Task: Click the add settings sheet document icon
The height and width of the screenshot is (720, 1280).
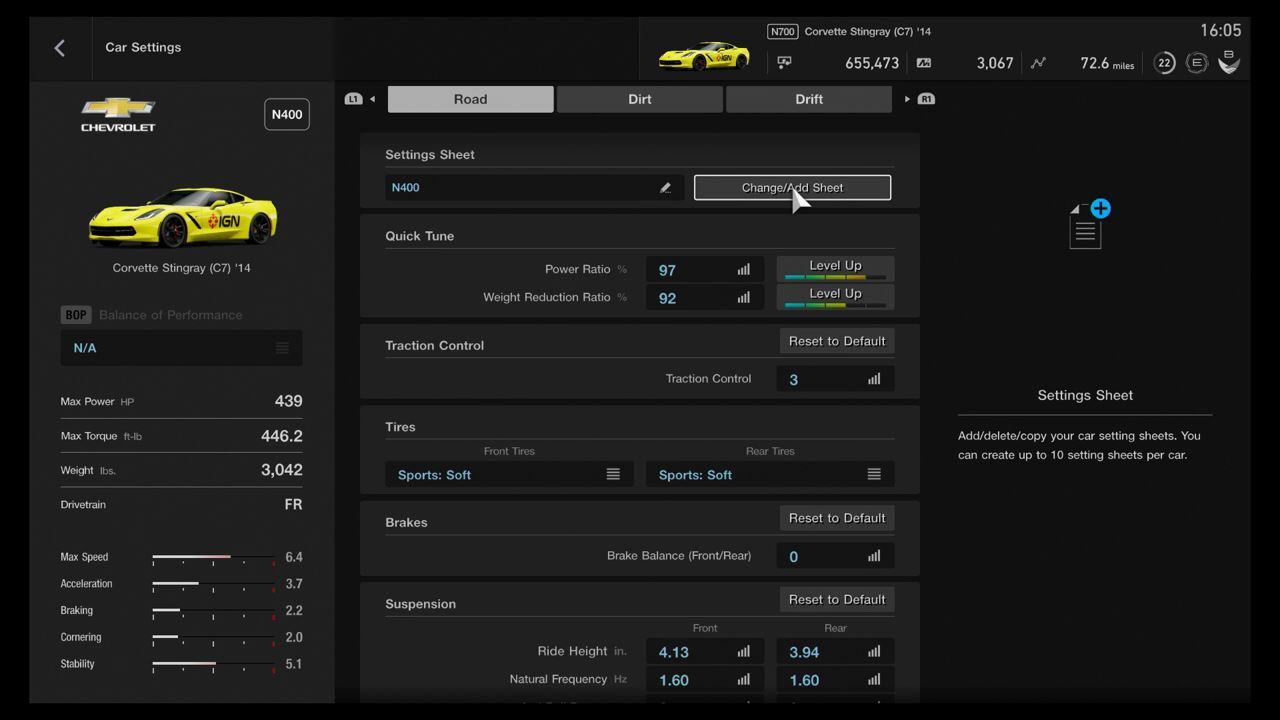Action: tap(1087, 226)
